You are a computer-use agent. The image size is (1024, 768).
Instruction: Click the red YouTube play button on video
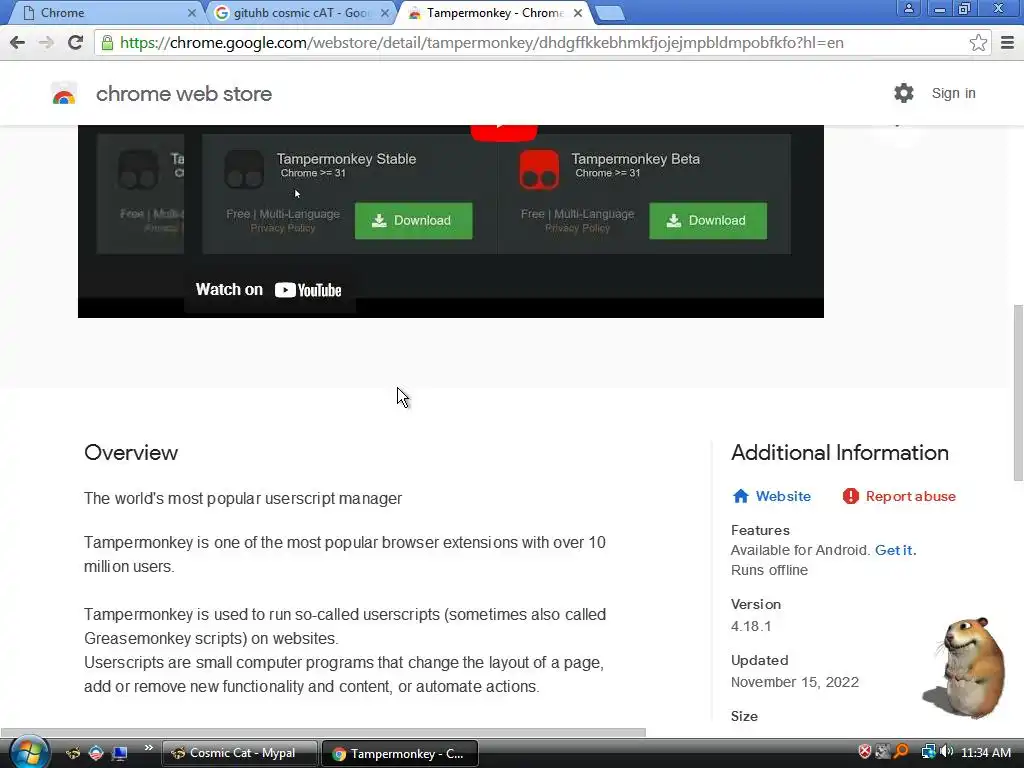(504, 131)
